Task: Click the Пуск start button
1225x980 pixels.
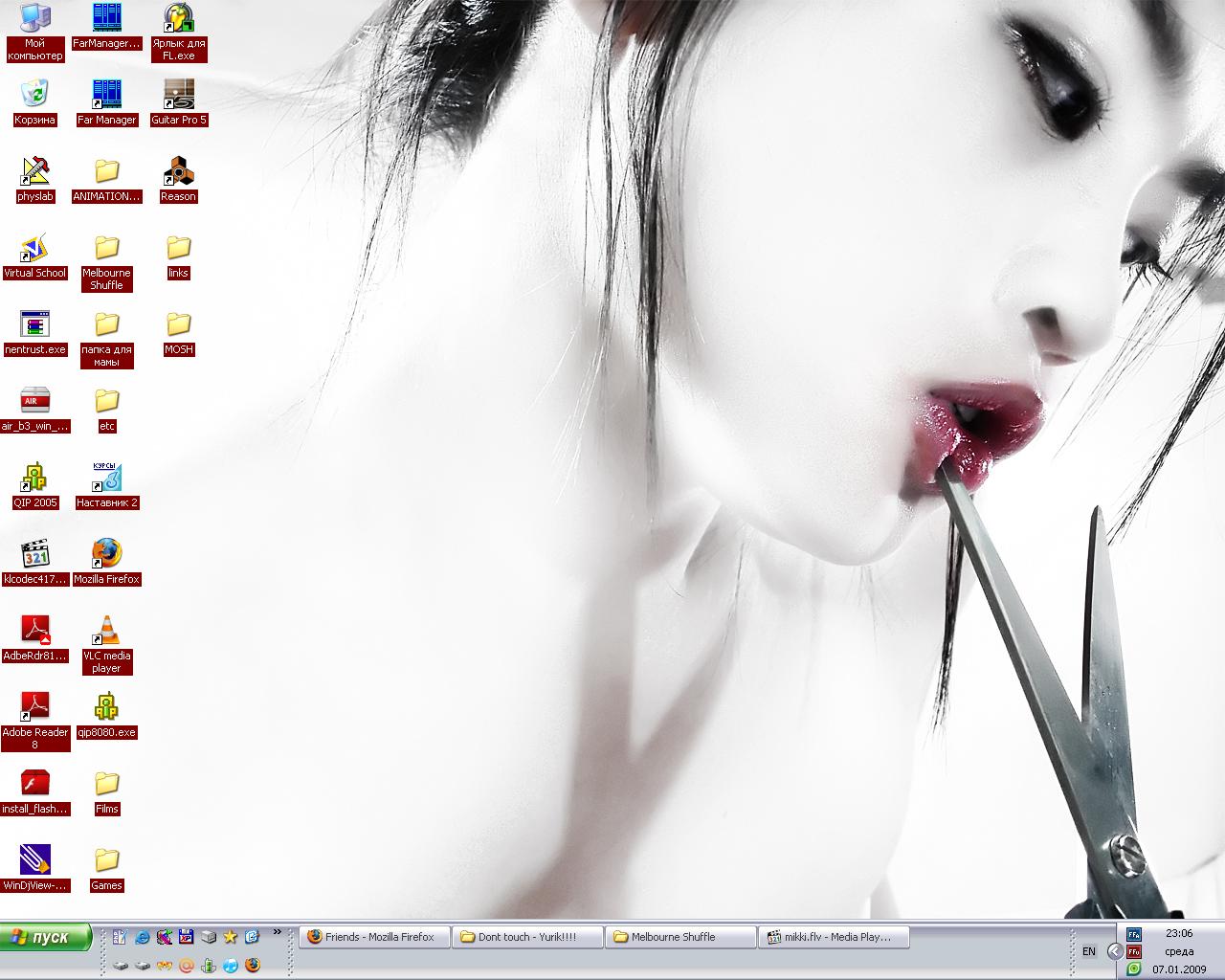Action: pos(46,937)
